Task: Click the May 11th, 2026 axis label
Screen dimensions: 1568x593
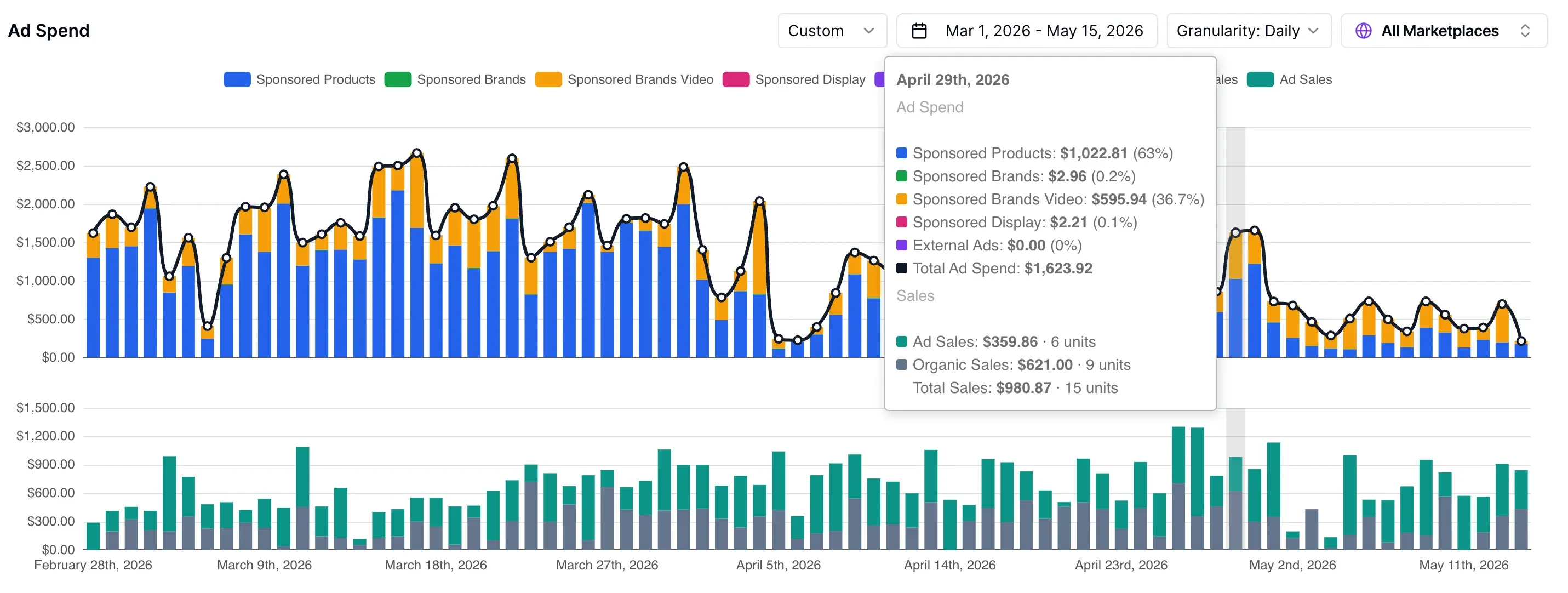Action: (x=1464, y=566)
